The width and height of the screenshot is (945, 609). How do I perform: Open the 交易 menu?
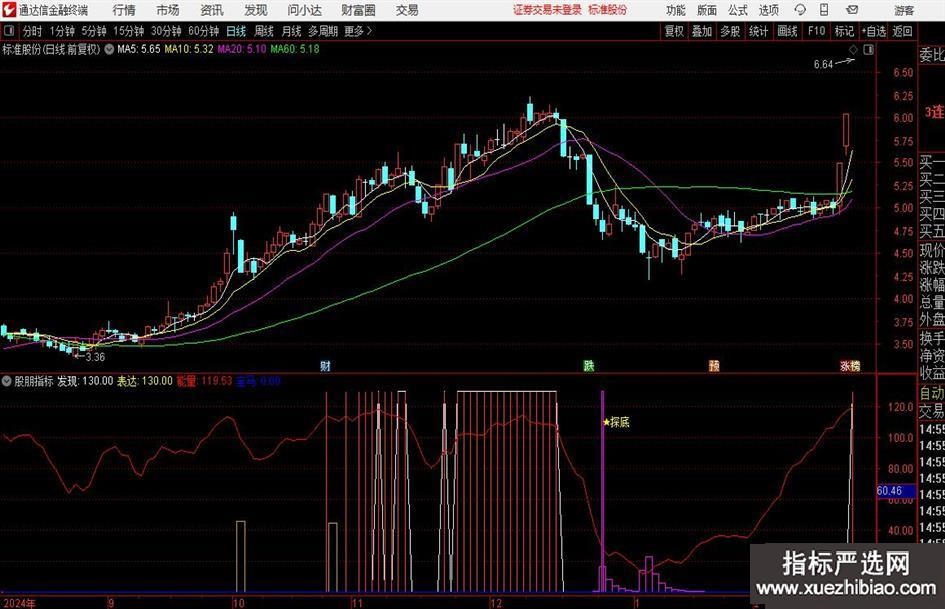point(407,10)
